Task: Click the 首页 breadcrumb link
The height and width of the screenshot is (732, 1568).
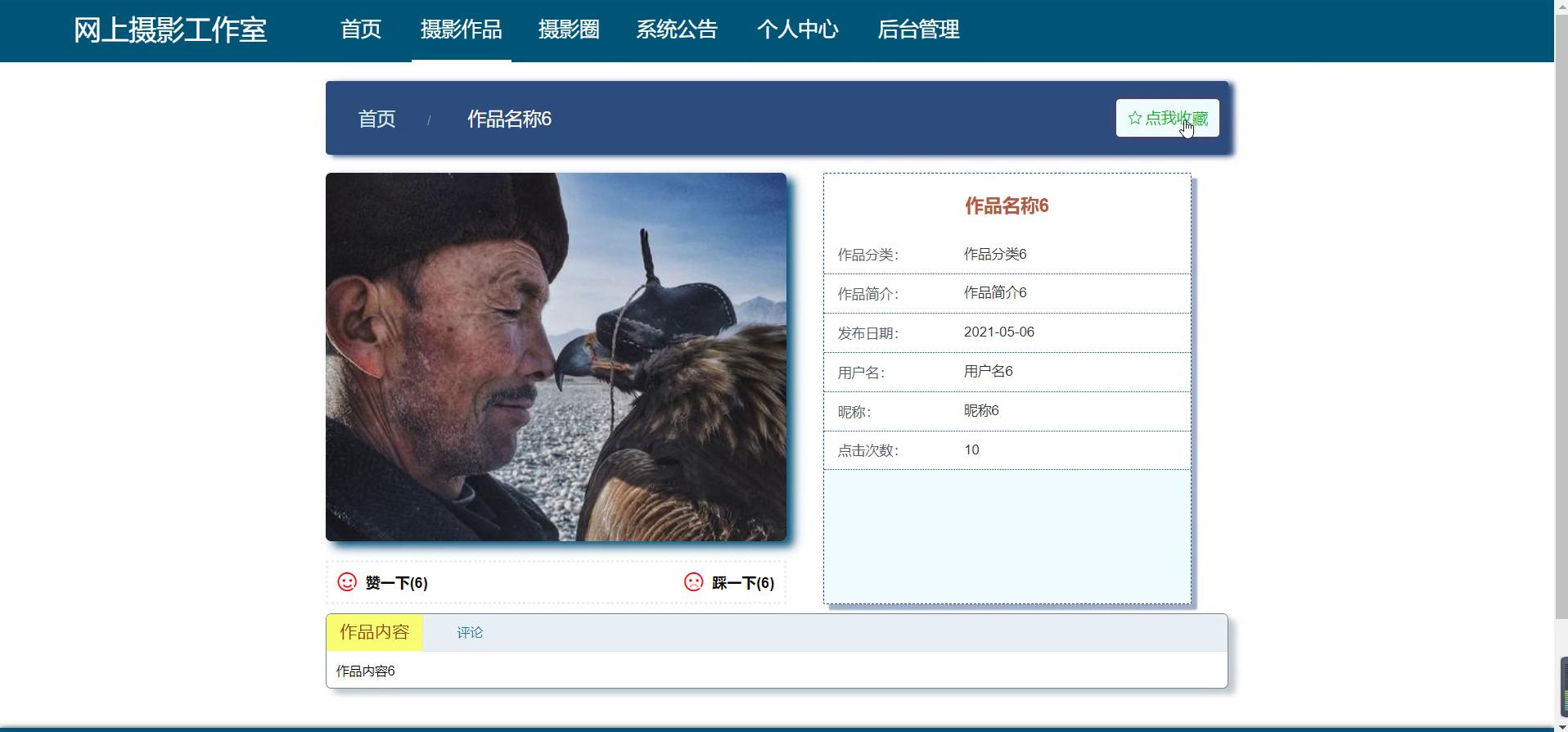Action: pos(376,119)
